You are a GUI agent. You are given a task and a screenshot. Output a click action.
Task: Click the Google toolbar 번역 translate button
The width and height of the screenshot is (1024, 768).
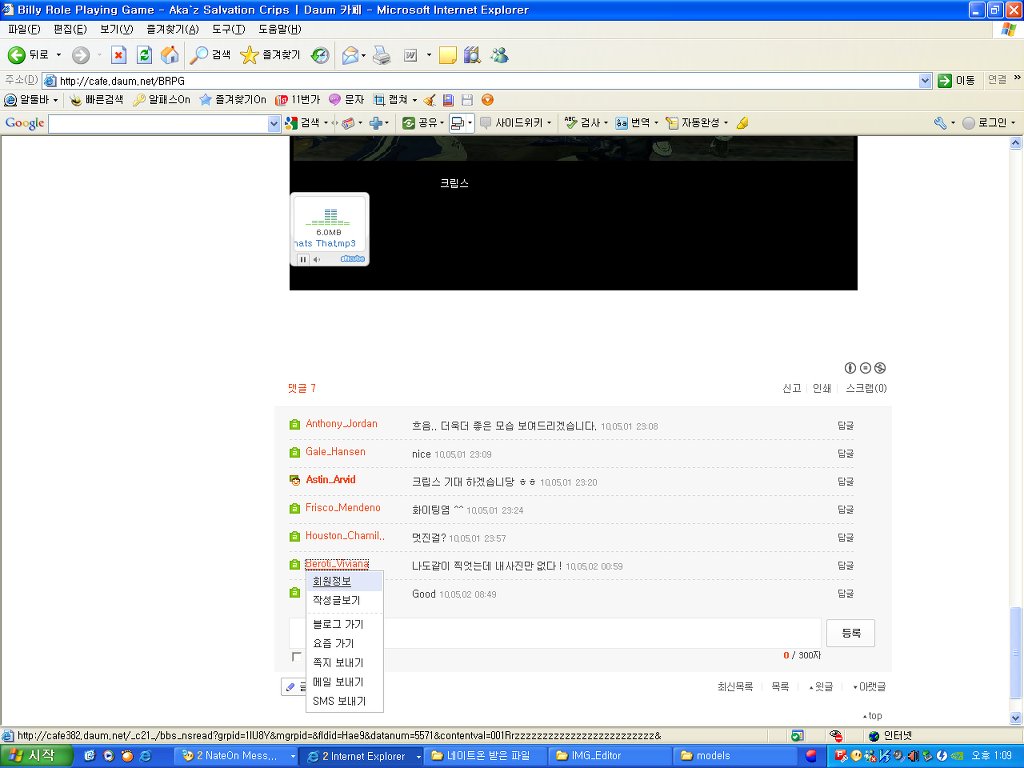point(632,123)
